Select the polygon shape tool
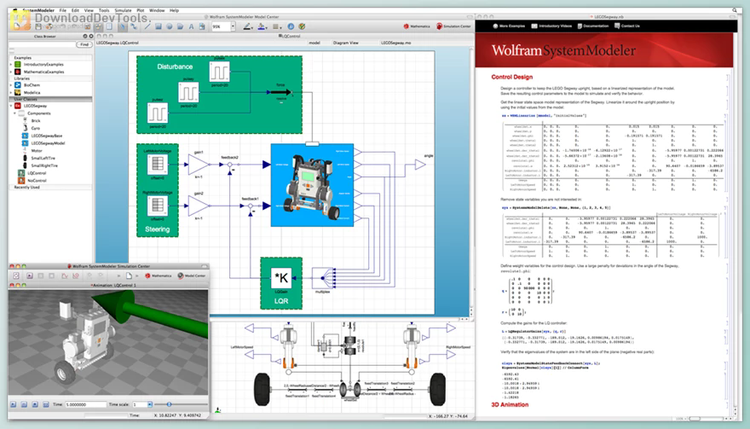This screenshot has height=429, width=750. pyautogui.click(x=180, y=27)
